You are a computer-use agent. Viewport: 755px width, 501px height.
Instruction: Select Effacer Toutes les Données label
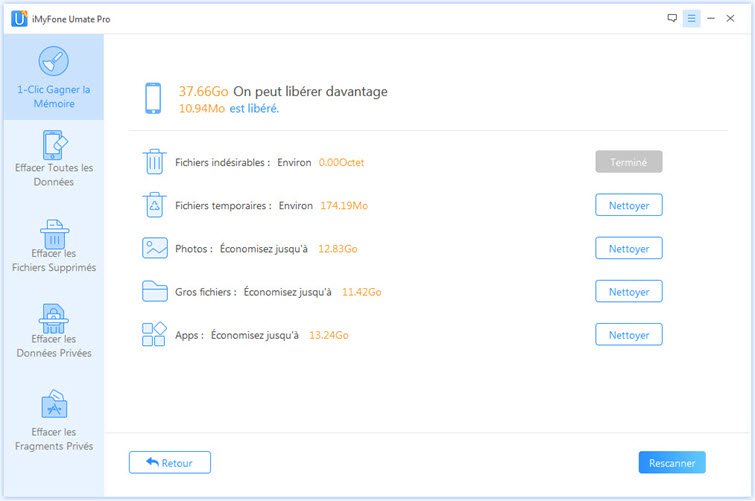pyautogui.click(x=54, y=174)
